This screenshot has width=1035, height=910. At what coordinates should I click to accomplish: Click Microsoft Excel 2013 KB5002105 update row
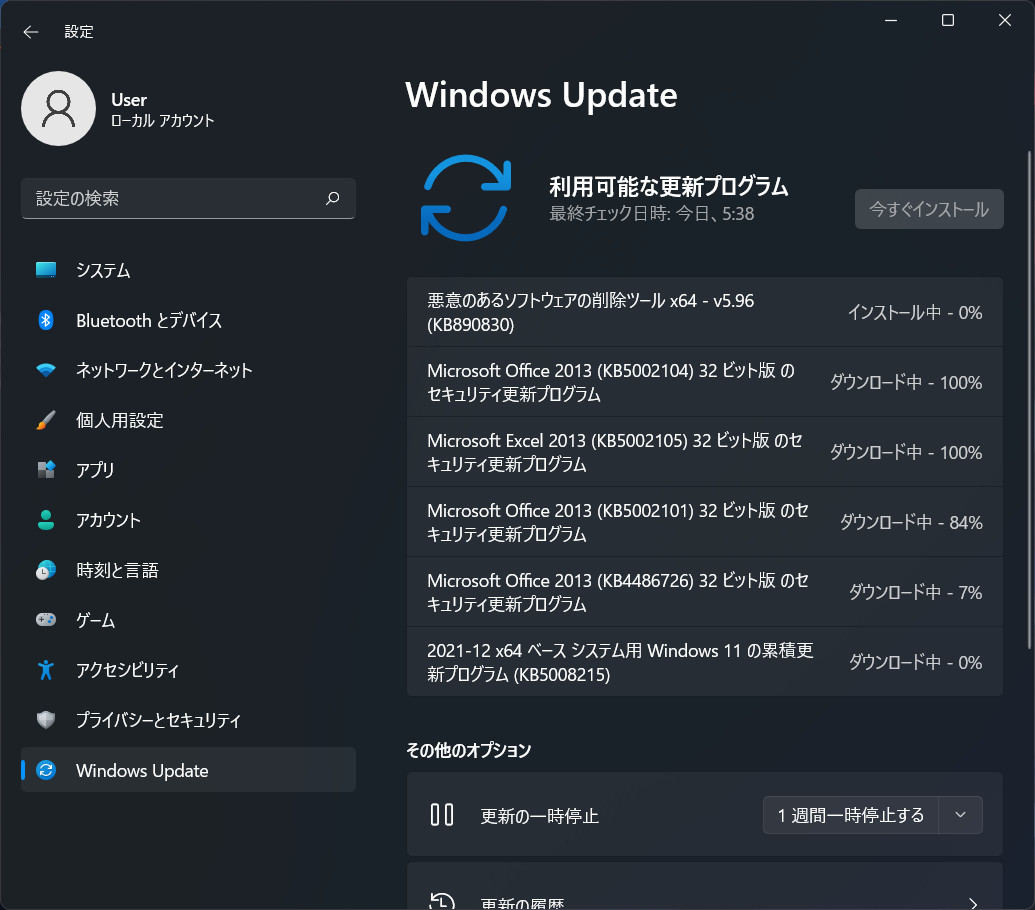point(704,452)
